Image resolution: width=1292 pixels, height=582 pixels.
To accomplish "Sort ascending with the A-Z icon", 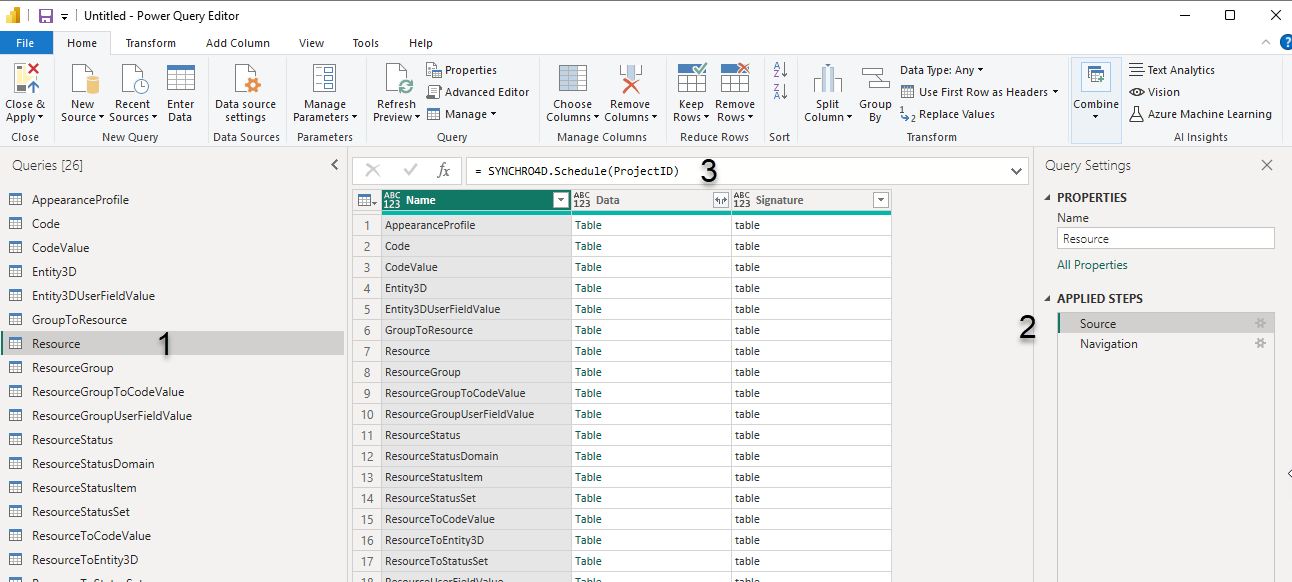I will click(x=780, y=70).
